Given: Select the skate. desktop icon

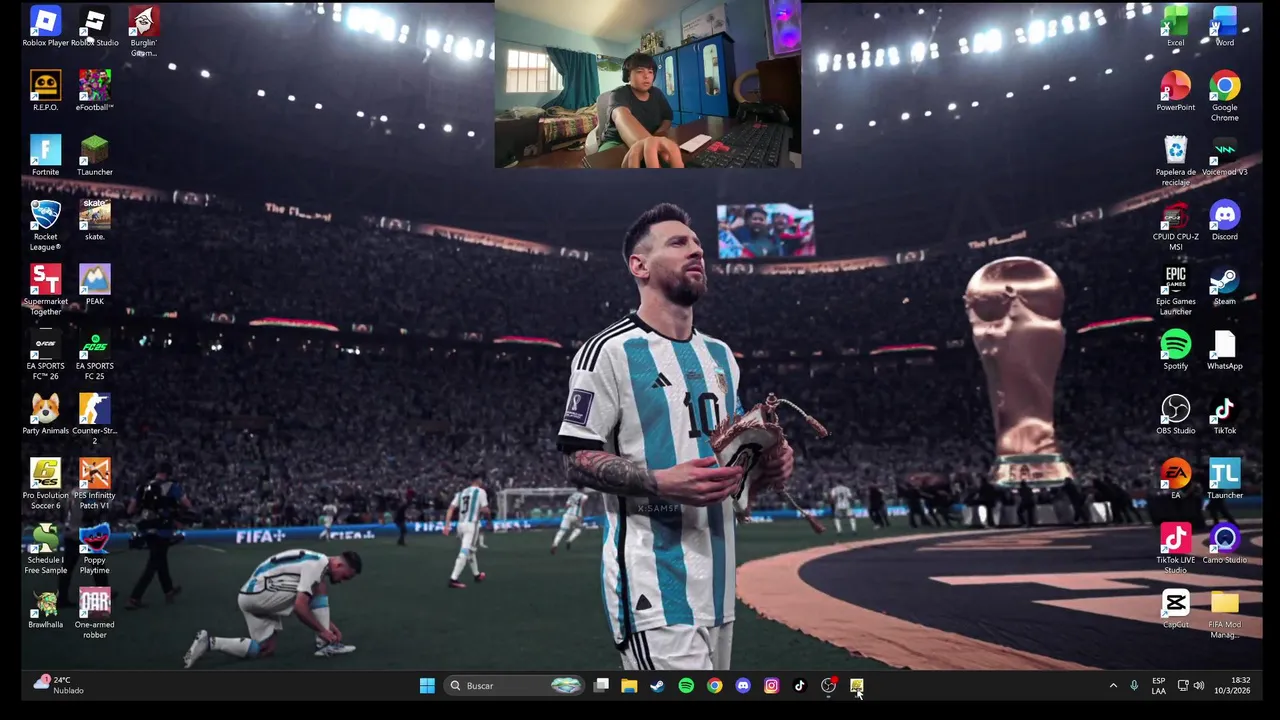Looking at the screenshot, I should pyautogui.click(x=94, y=220).
